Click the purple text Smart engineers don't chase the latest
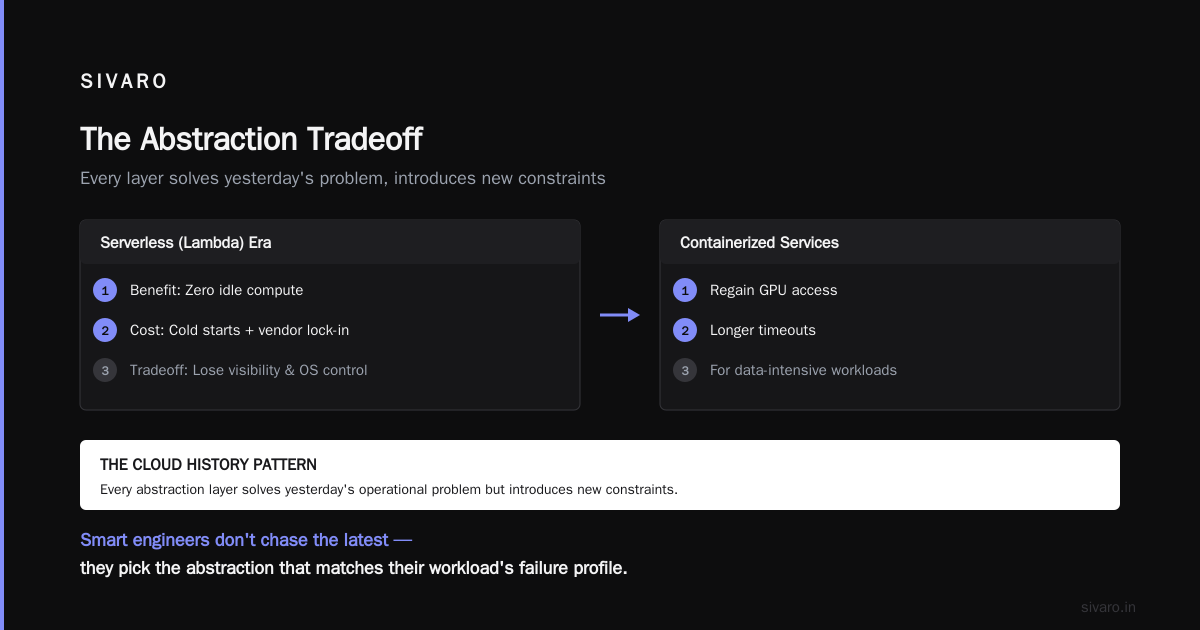 pyautogui.click(x=246, y=540)
